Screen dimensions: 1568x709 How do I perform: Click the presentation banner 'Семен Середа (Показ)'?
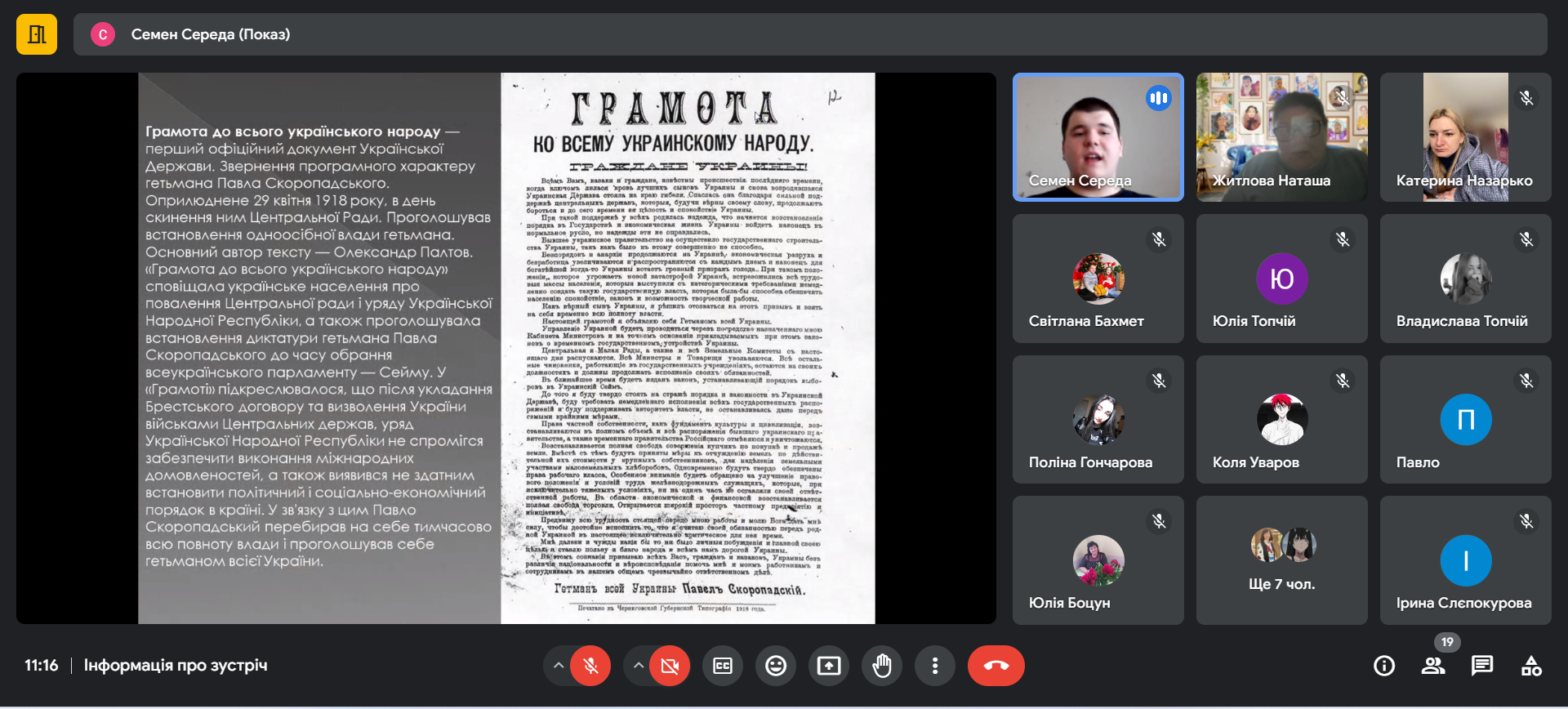[x=210, y=34]
